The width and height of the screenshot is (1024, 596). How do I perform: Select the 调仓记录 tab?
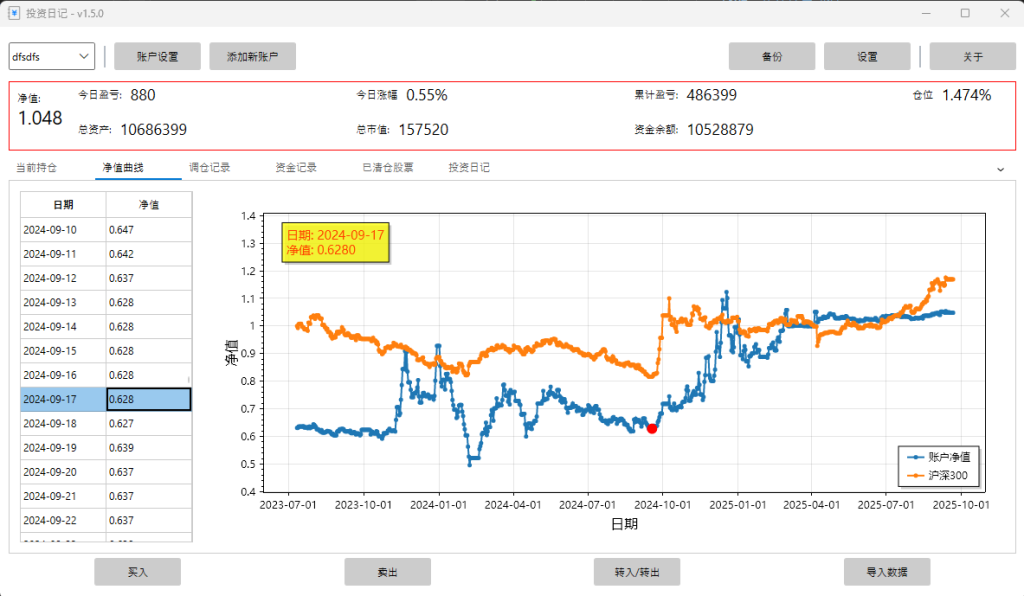pos(210,167)
